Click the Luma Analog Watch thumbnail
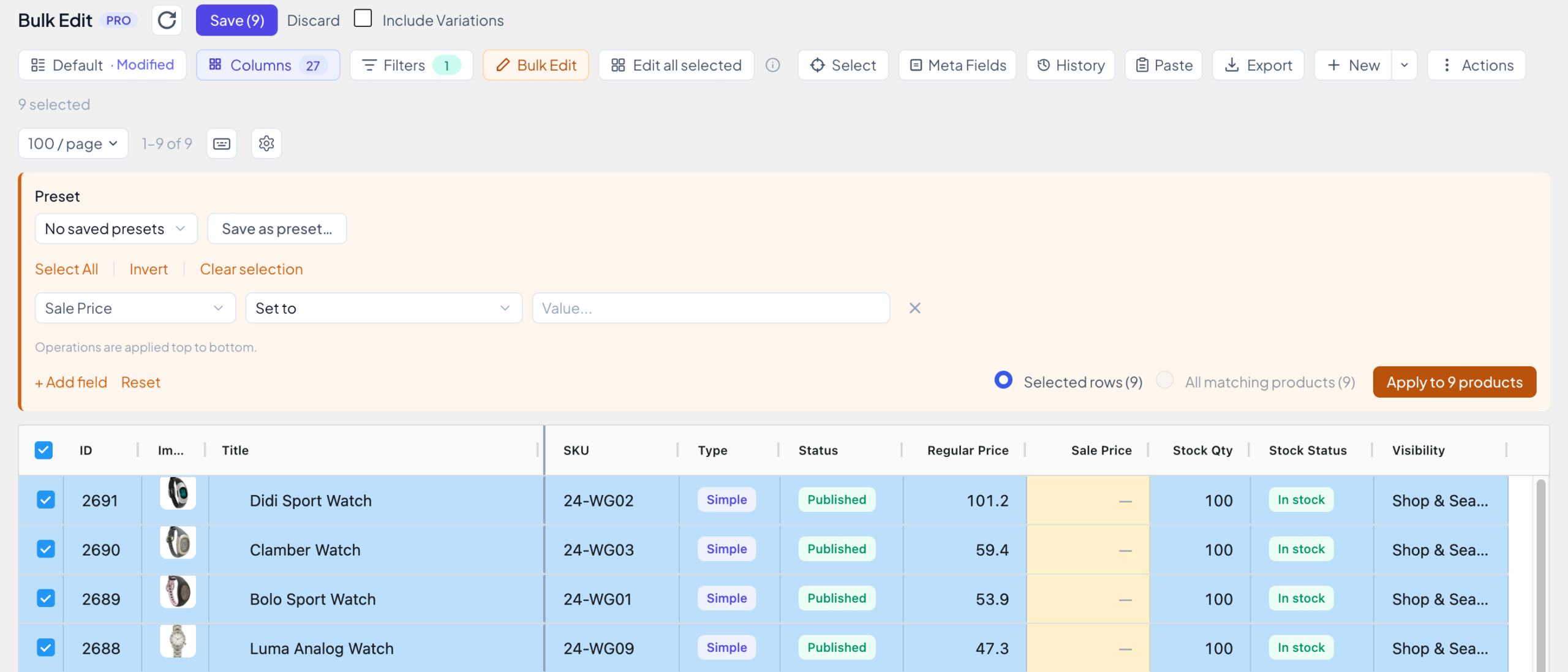 click(178, 641)
